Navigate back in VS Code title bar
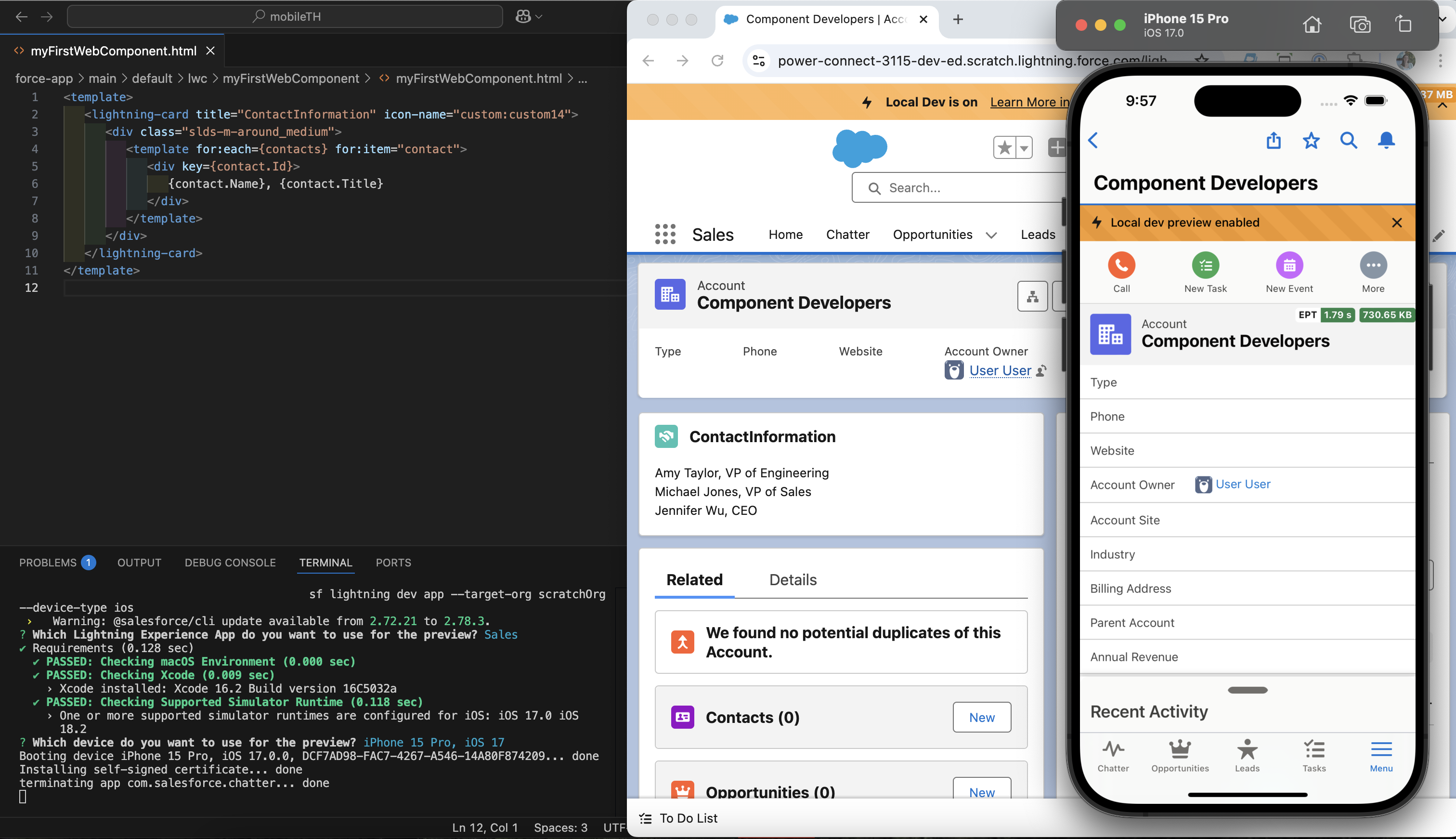The height and width of the screenshot is (839, 1456). [21, 17]
